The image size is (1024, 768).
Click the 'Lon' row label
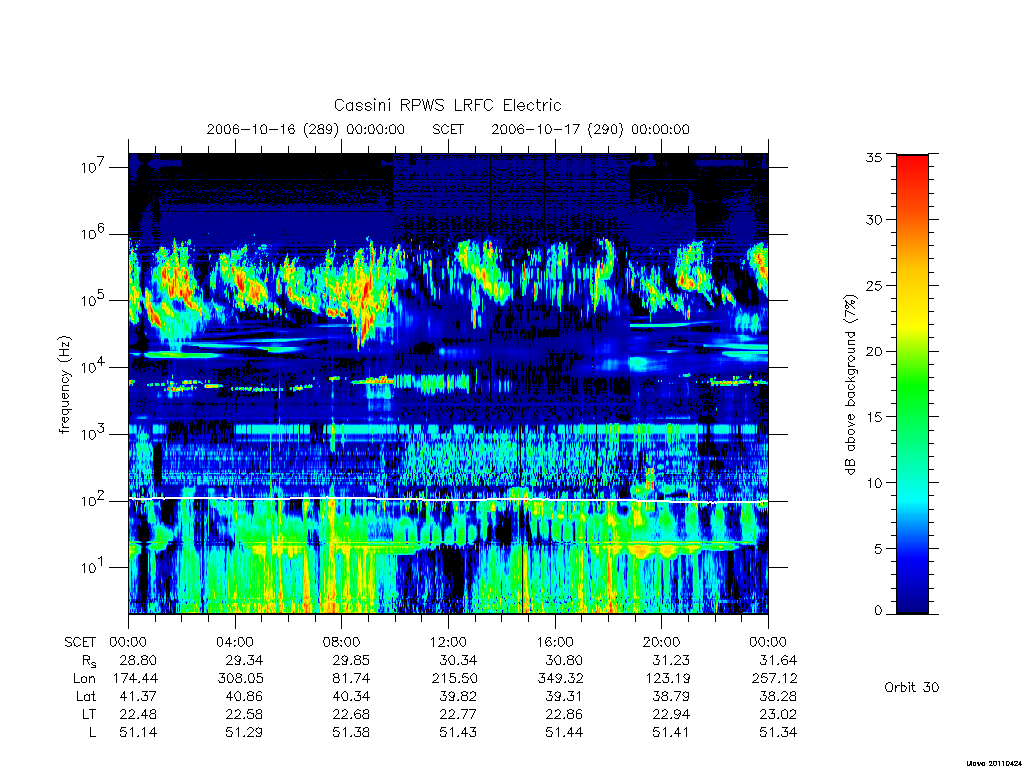click(84, 679)
